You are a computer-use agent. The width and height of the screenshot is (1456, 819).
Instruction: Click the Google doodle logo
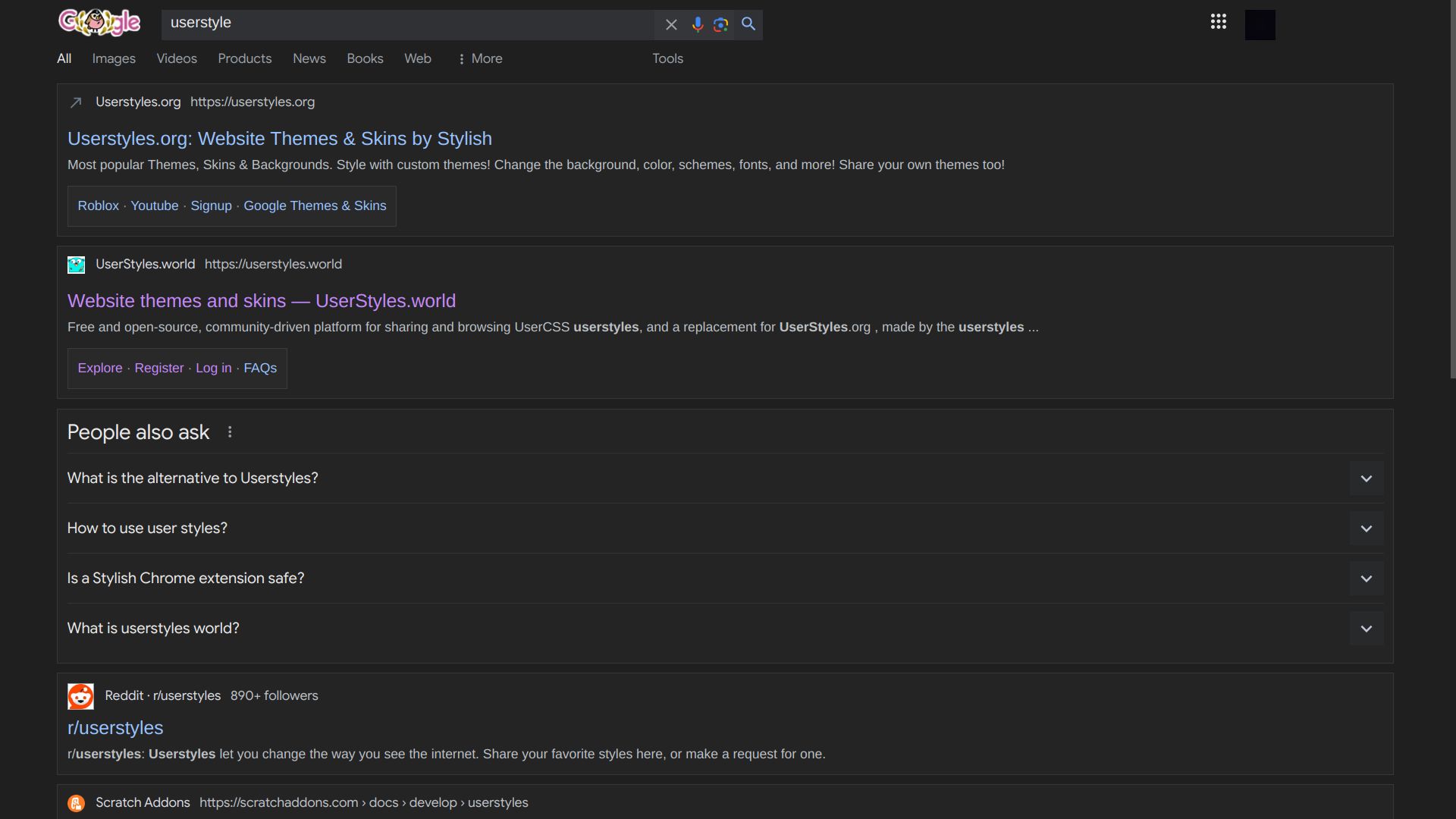99,23
